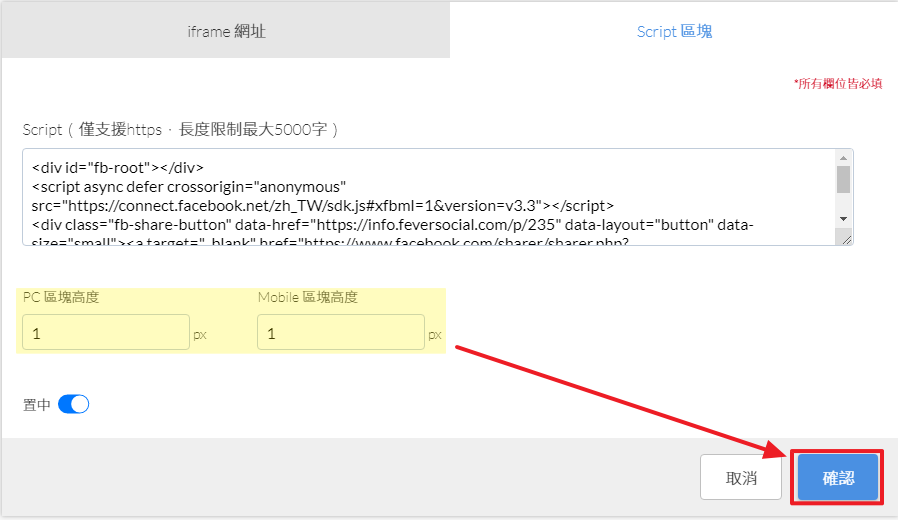
Task: Click the script box scroll down arrow
Action: (x=843, y=218)
